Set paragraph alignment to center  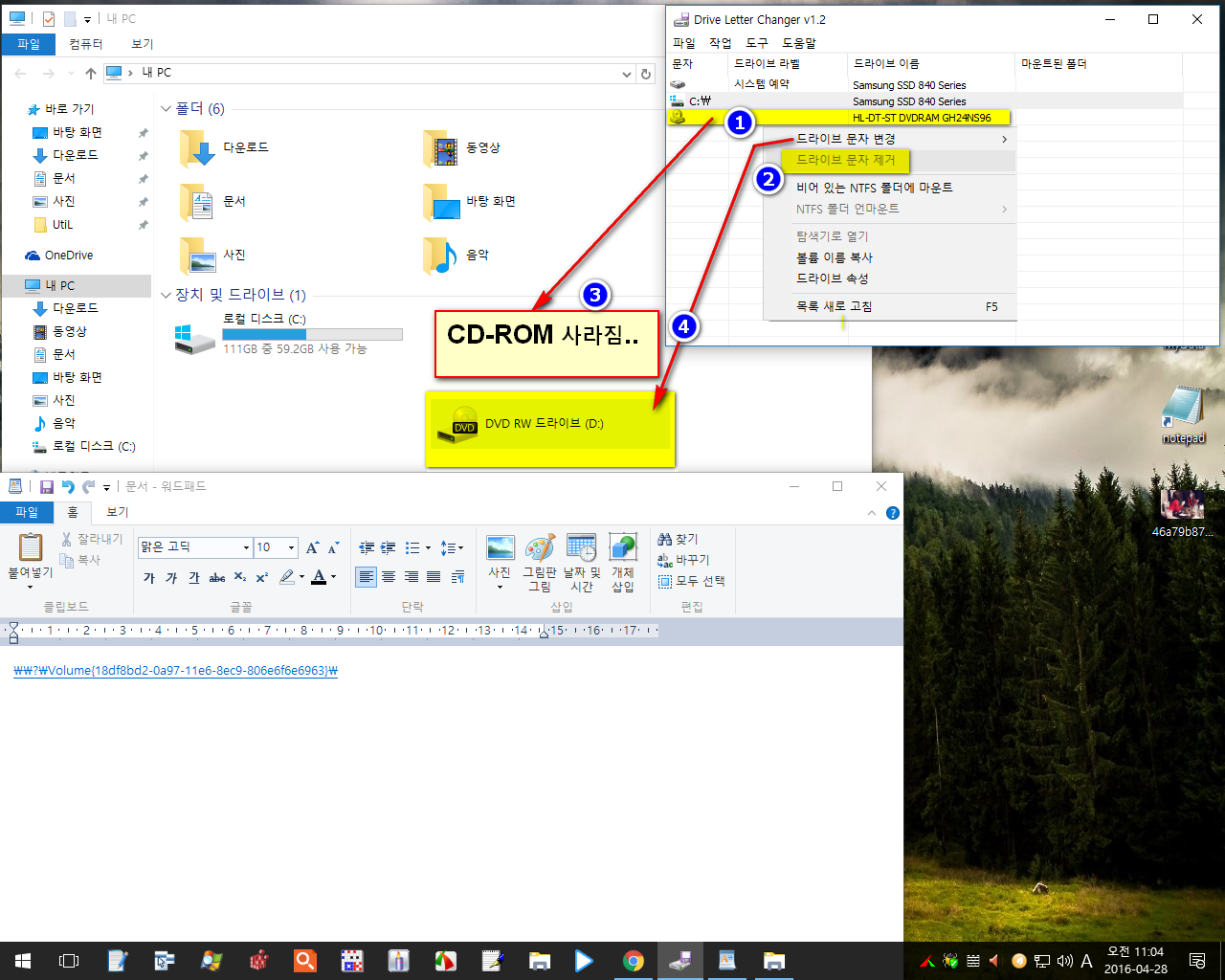tap(389, 577)
